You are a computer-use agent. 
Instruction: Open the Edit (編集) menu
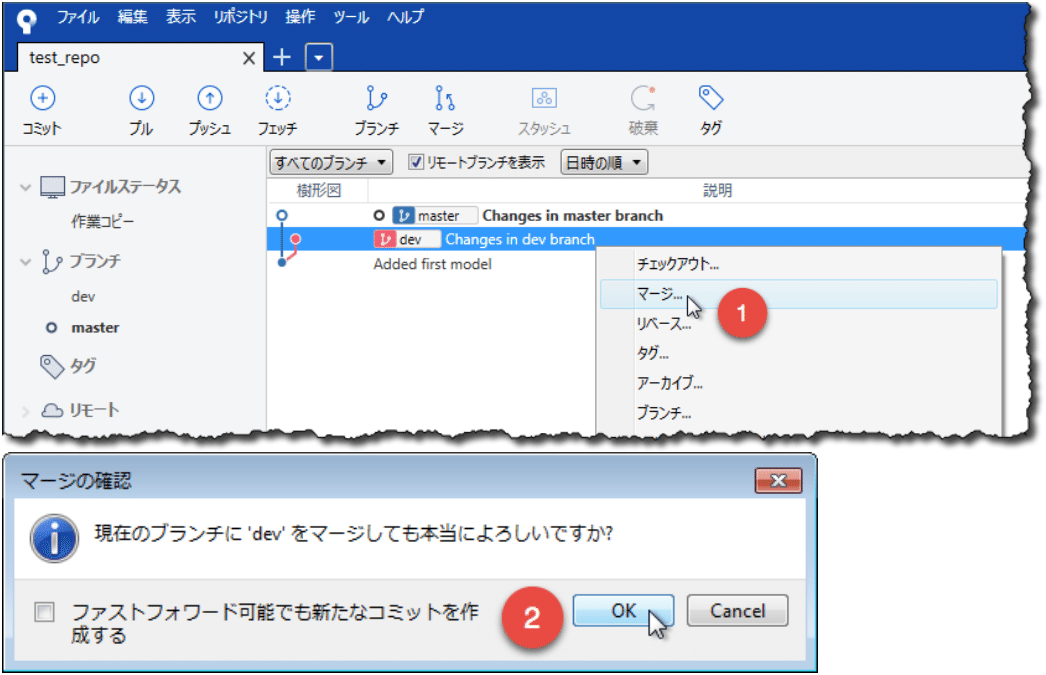132,17
